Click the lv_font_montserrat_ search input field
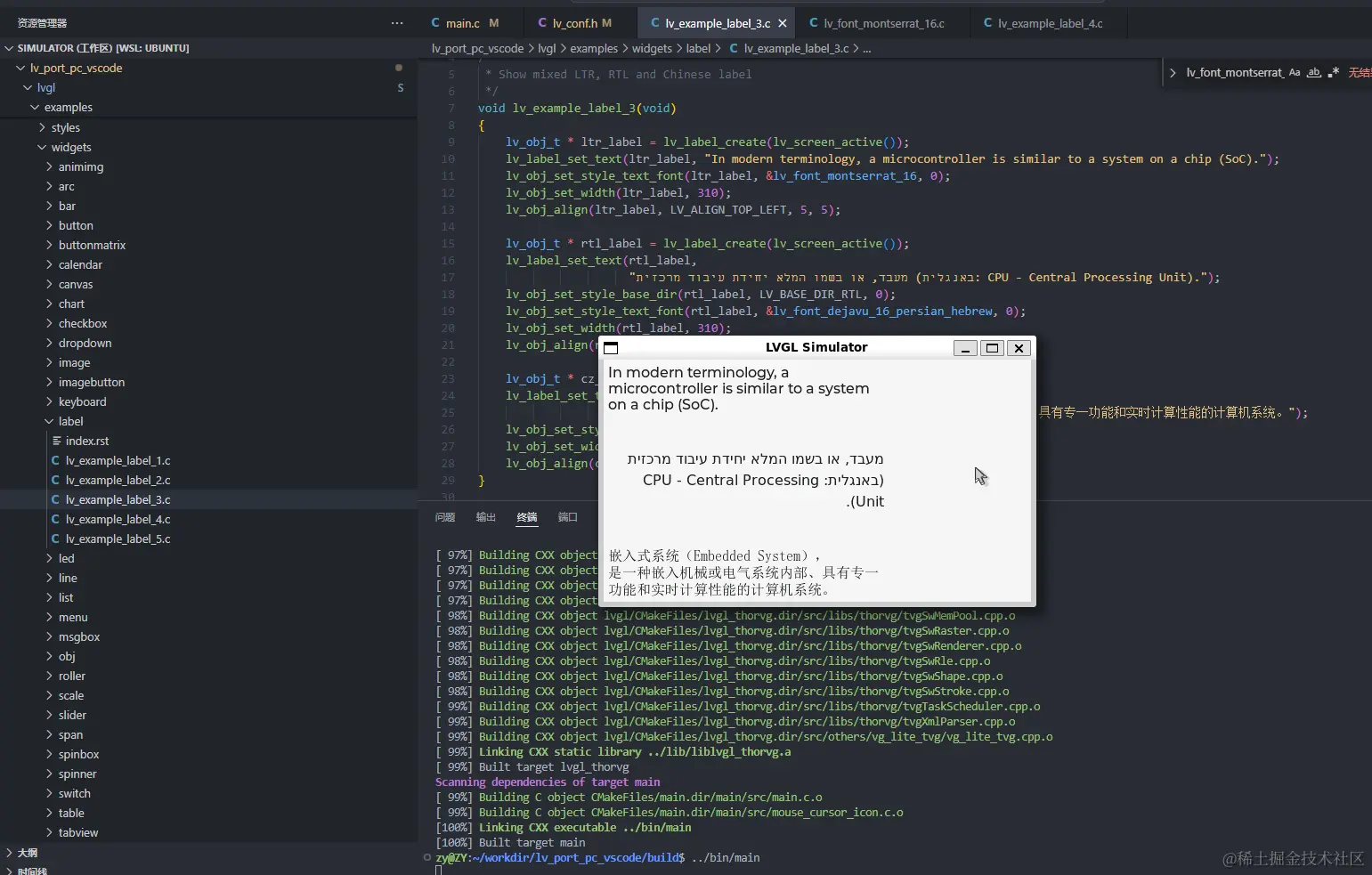 [1234, 73]
